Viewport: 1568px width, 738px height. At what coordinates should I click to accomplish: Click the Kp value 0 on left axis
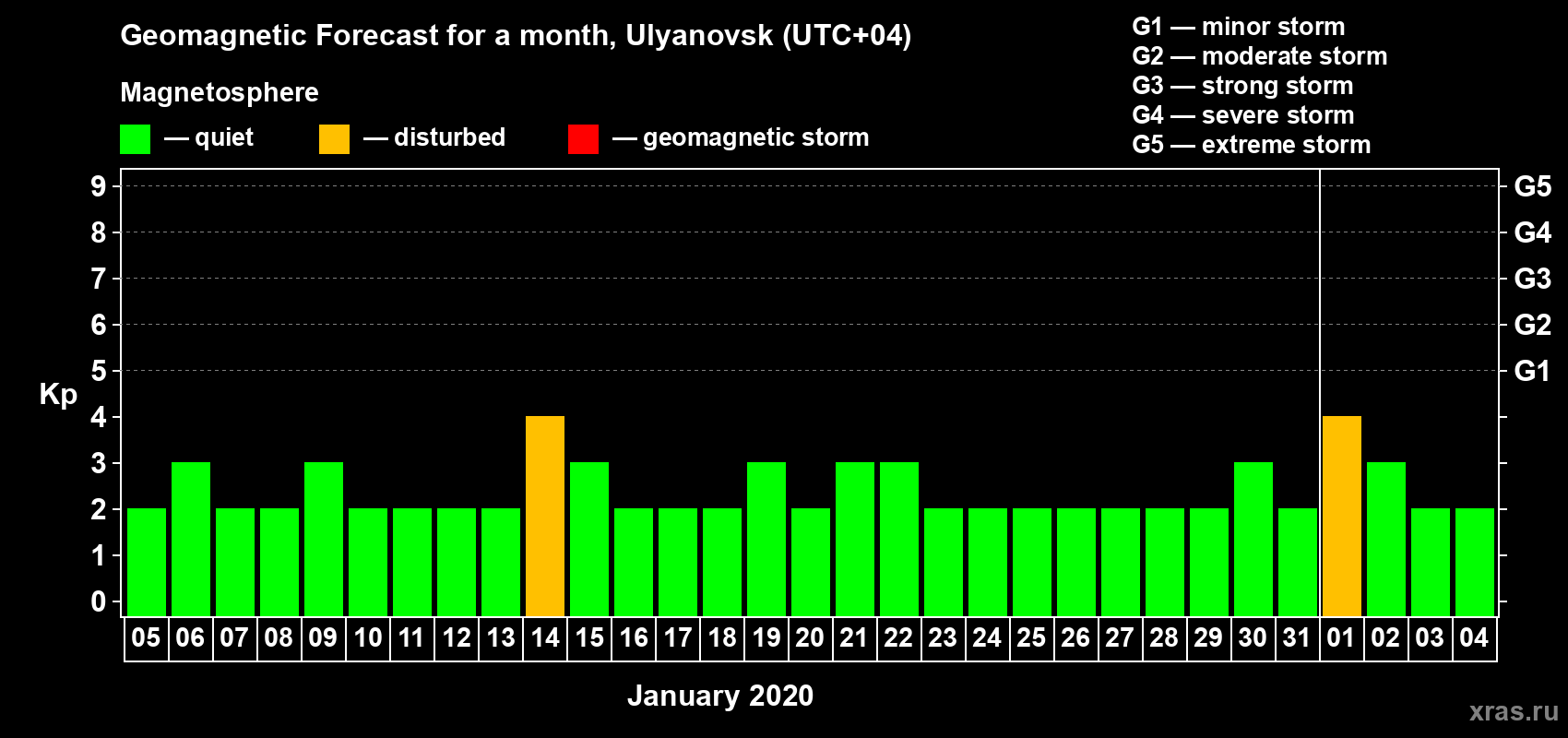(99, 601)
